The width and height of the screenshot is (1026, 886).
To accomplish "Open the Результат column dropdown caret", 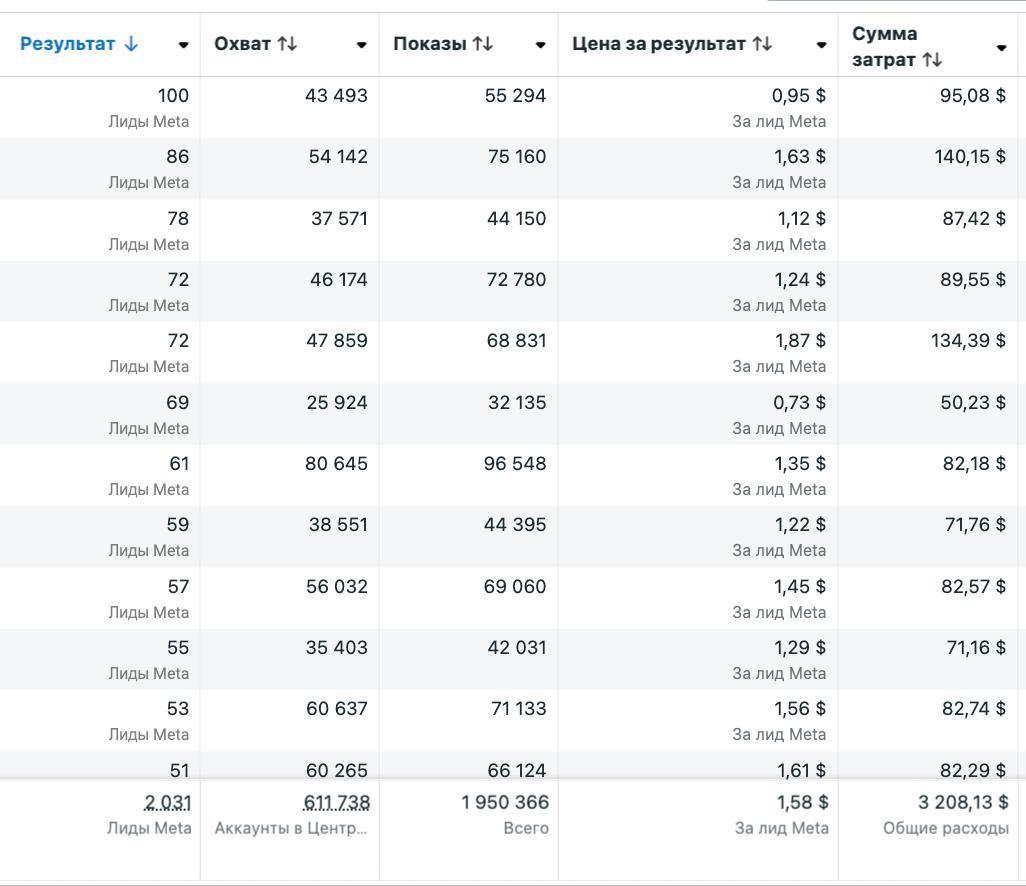I will pyautogui.click(x=183, y=45).
